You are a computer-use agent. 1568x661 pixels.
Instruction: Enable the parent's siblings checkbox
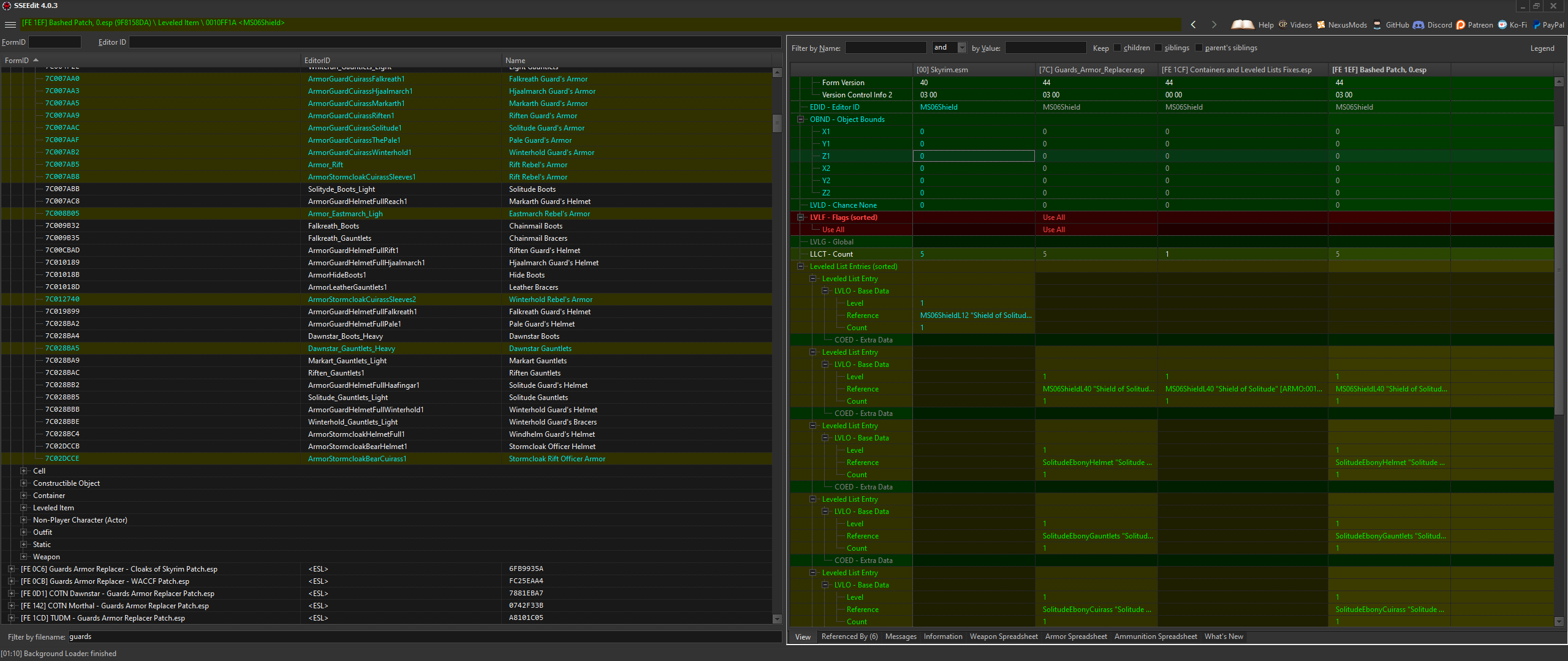click(x=1199, y=48)
